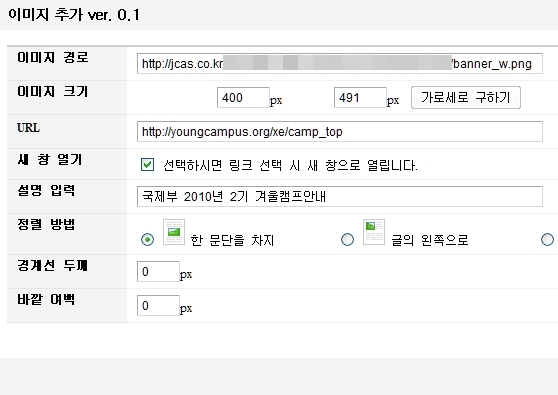Image resolution: width=558 pixels, height=395 pixels.
Task: Uncheck the 새 창 열기 checkbox
Action: [147, 165]
